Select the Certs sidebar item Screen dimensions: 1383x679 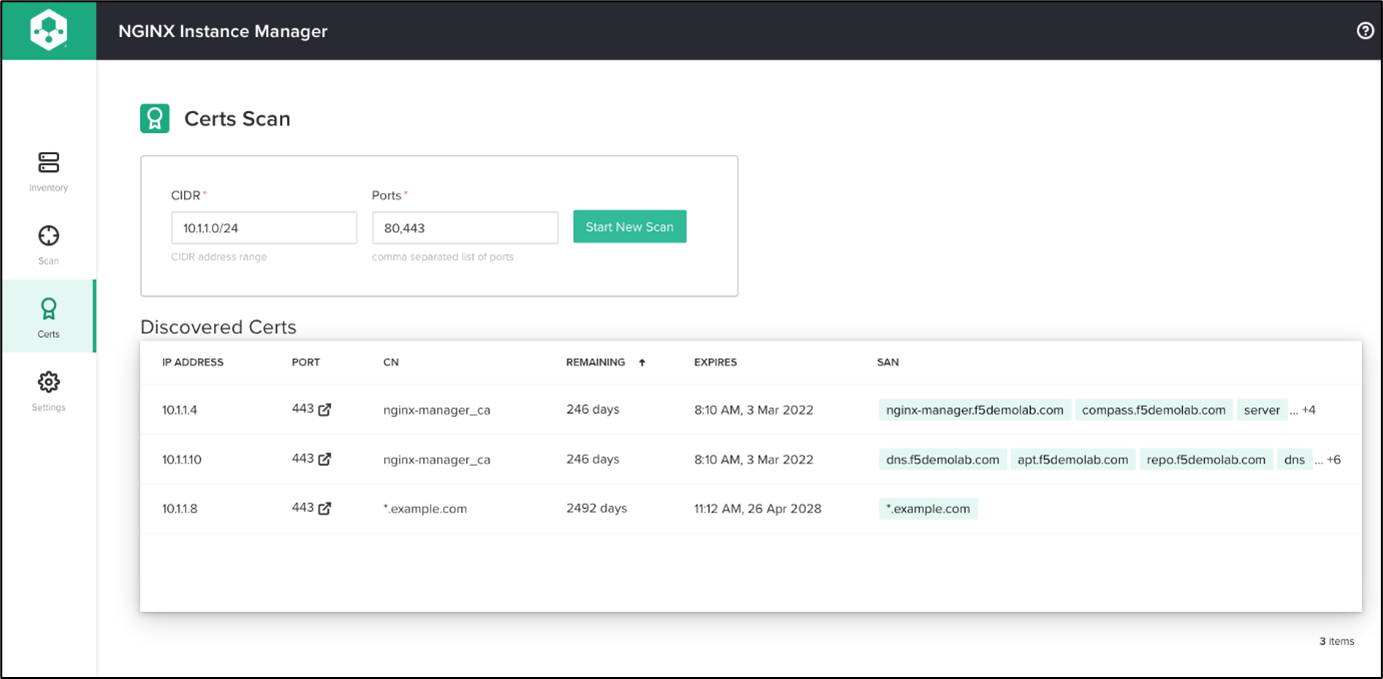tap(48, 316)
